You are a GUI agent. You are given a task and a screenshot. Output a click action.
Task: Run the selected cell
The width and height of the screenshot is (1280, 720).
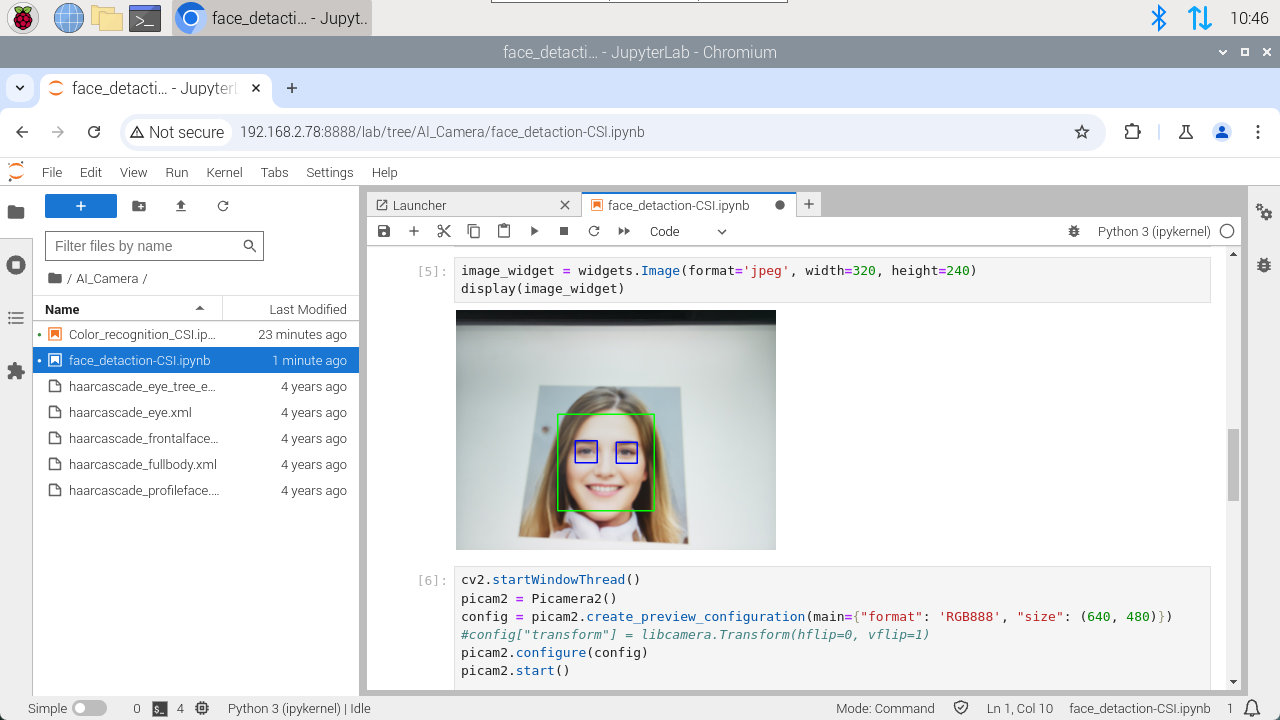coord(534,231)
